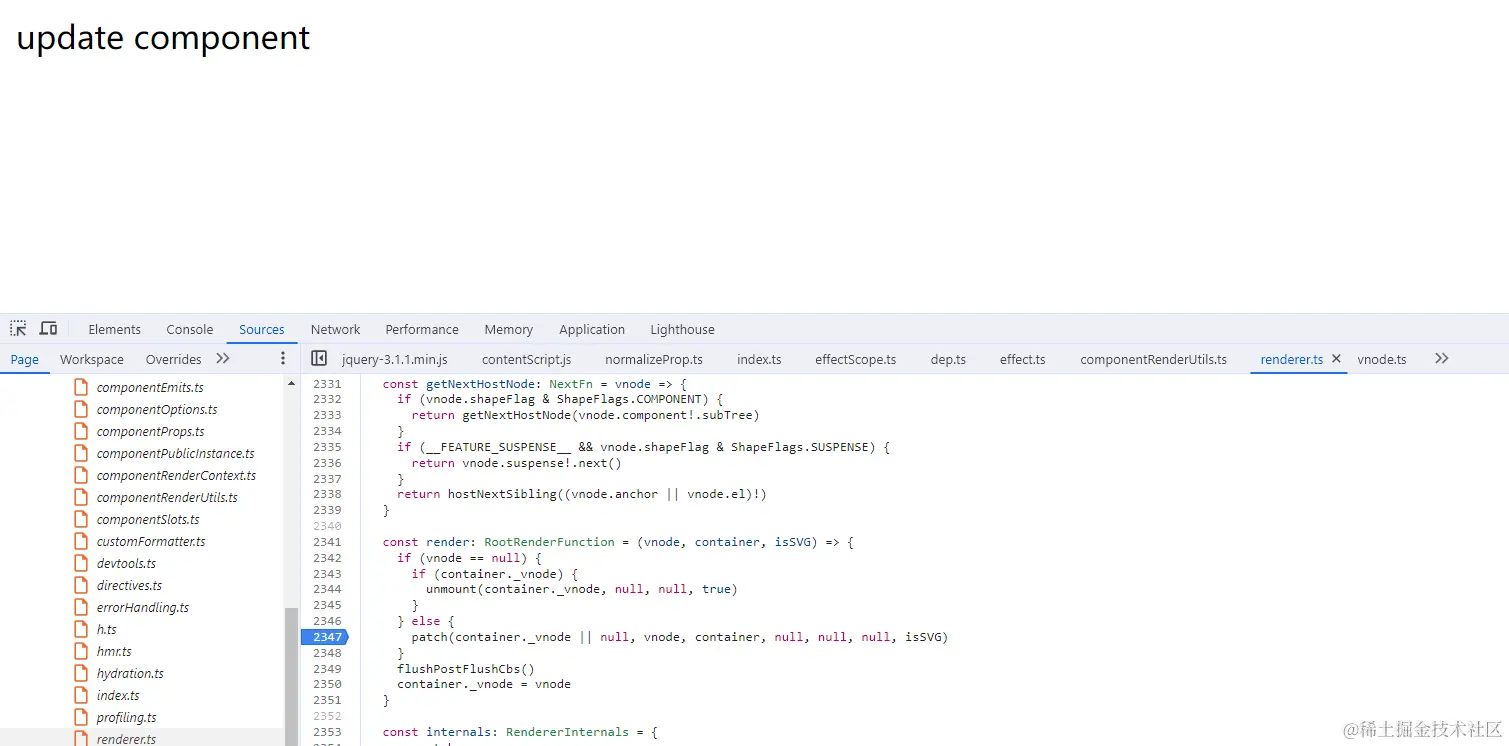Select componentOptions.ts in file tree
1509x746 pixels.
point(157,409)
